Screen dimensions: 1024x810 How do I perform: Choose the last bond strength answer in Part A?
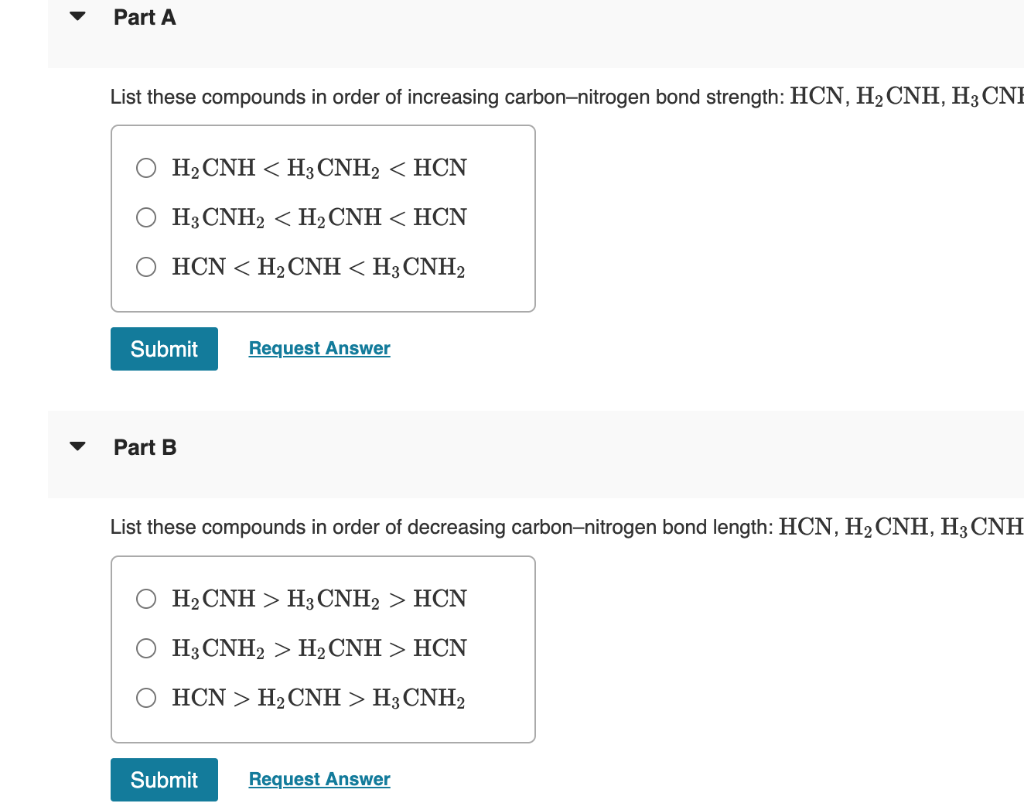[x=146, y=267]
